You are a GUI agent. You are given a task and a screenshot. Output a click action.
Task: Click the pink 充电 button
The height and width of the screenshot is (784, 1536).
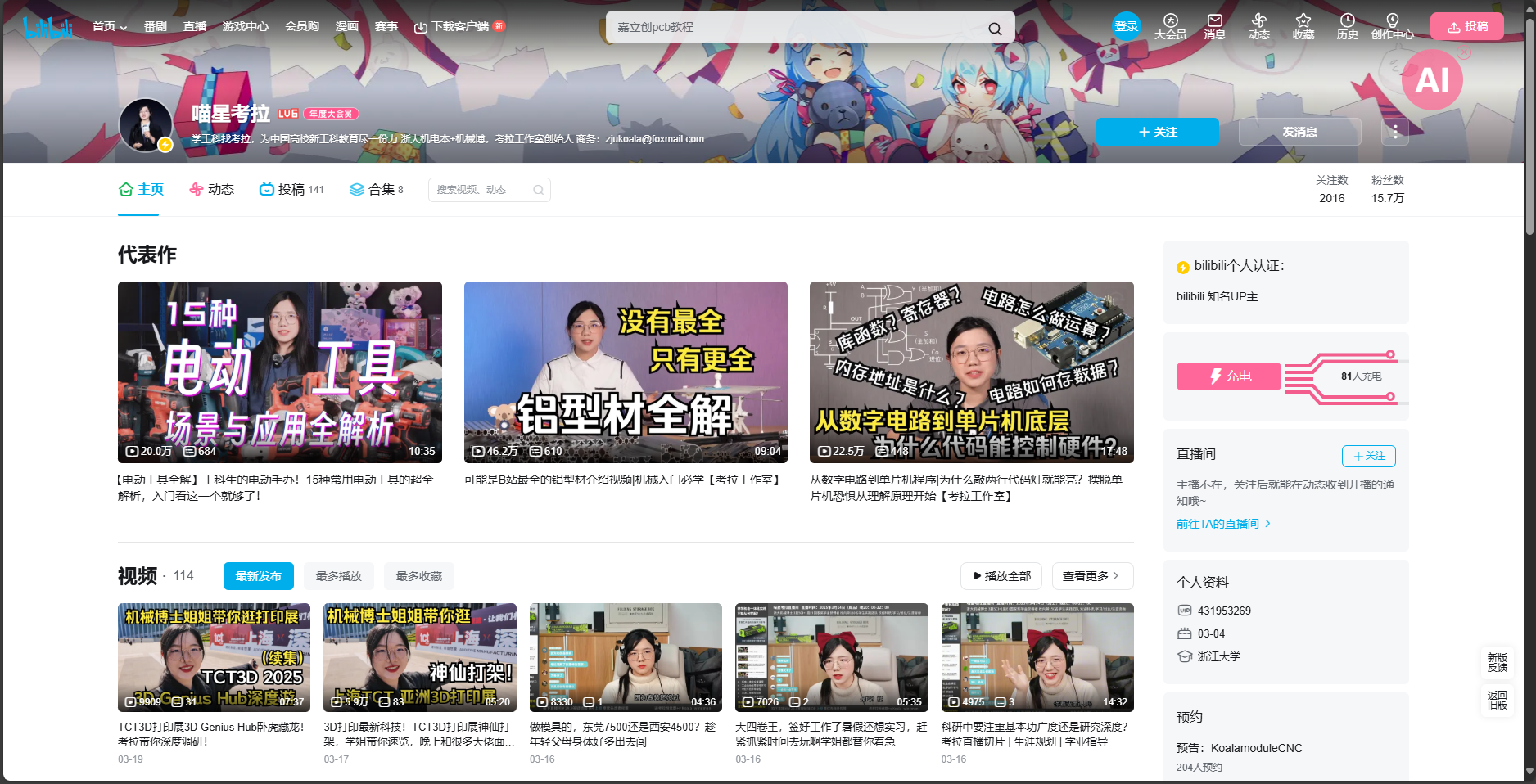[x=1229, y=376]
